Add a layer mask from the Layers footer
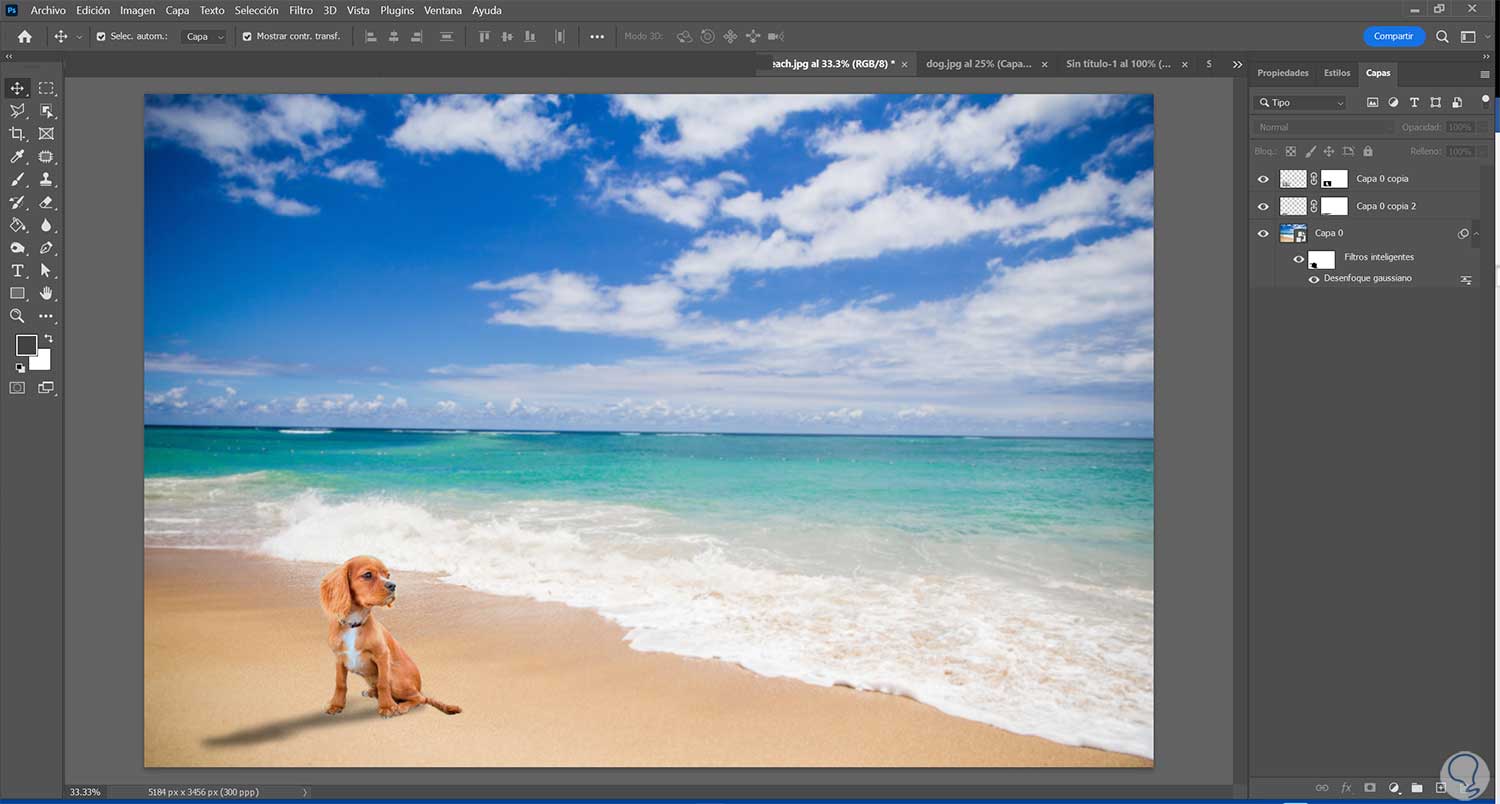The height and width of the screenshot is (804, 1500). [x=1370, y=788]
